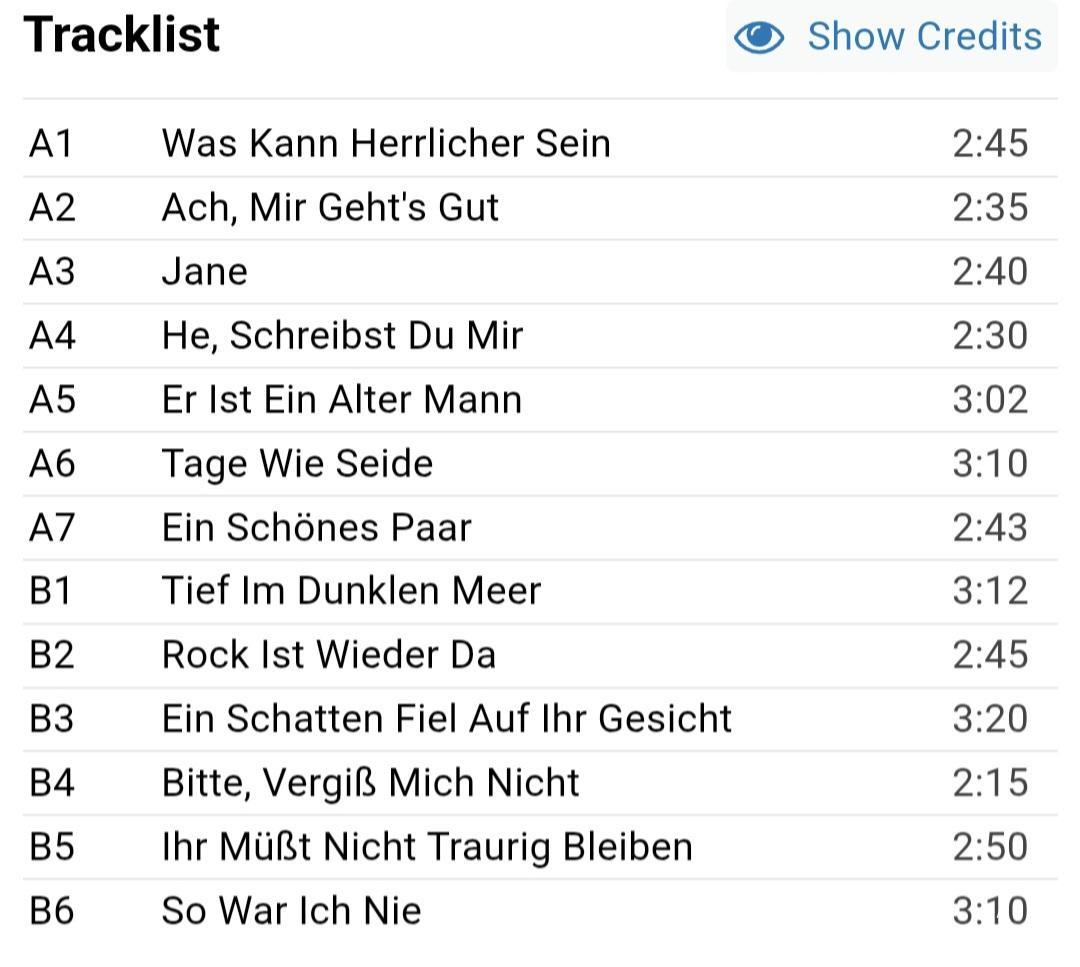1080x967 pixels.
Task: Click track position label A1
Action: click(51, 143)
